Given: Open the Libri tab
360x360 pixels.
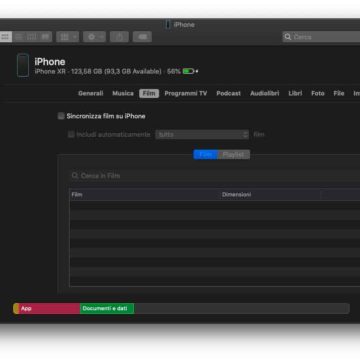Looking at the screenshot, I should (295, 93).
